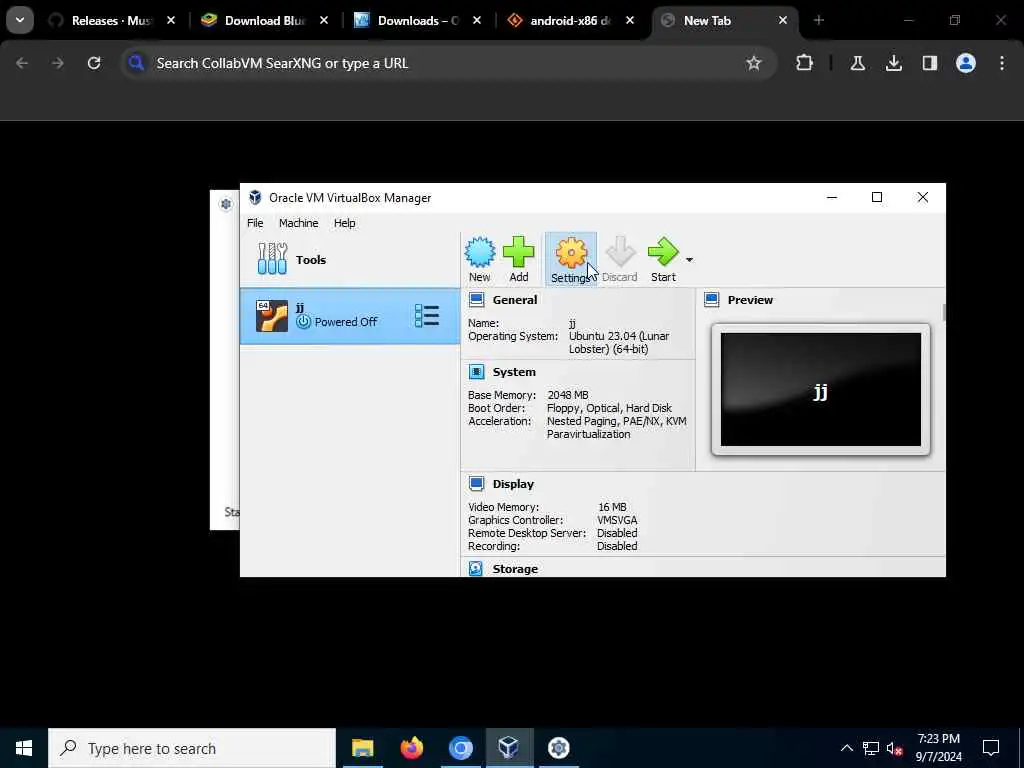Viewport: 1024px width, 768px height.
Task: Switch to the Download BlueStacks tab
Action: 265,20
